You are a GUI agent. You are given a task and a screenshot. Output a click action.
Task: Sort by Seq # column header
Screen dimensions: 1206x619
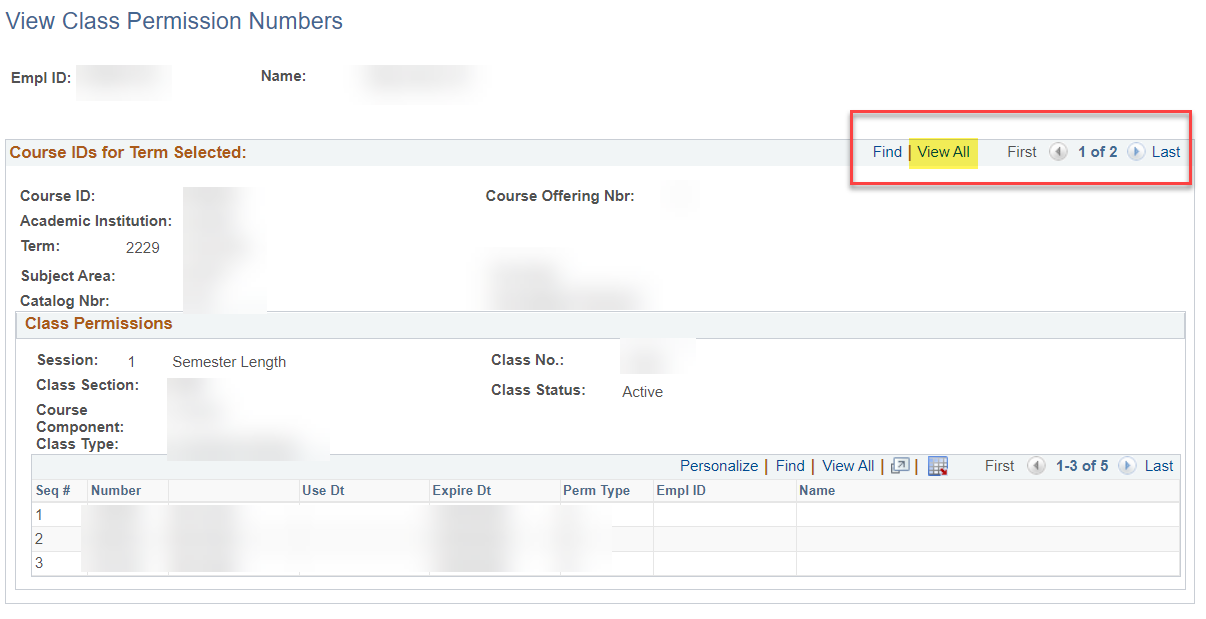pos(53,490)
